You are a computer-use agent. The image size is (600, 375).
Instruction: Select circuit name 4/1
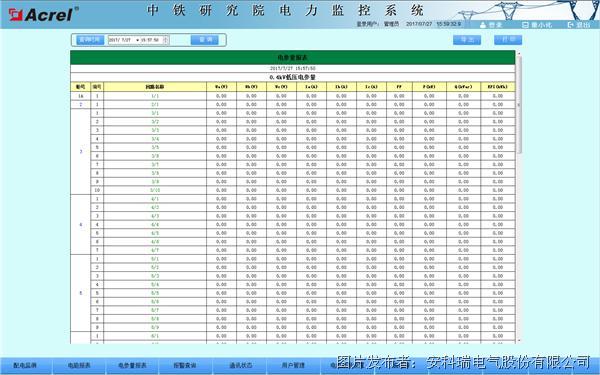coord(155,199)
